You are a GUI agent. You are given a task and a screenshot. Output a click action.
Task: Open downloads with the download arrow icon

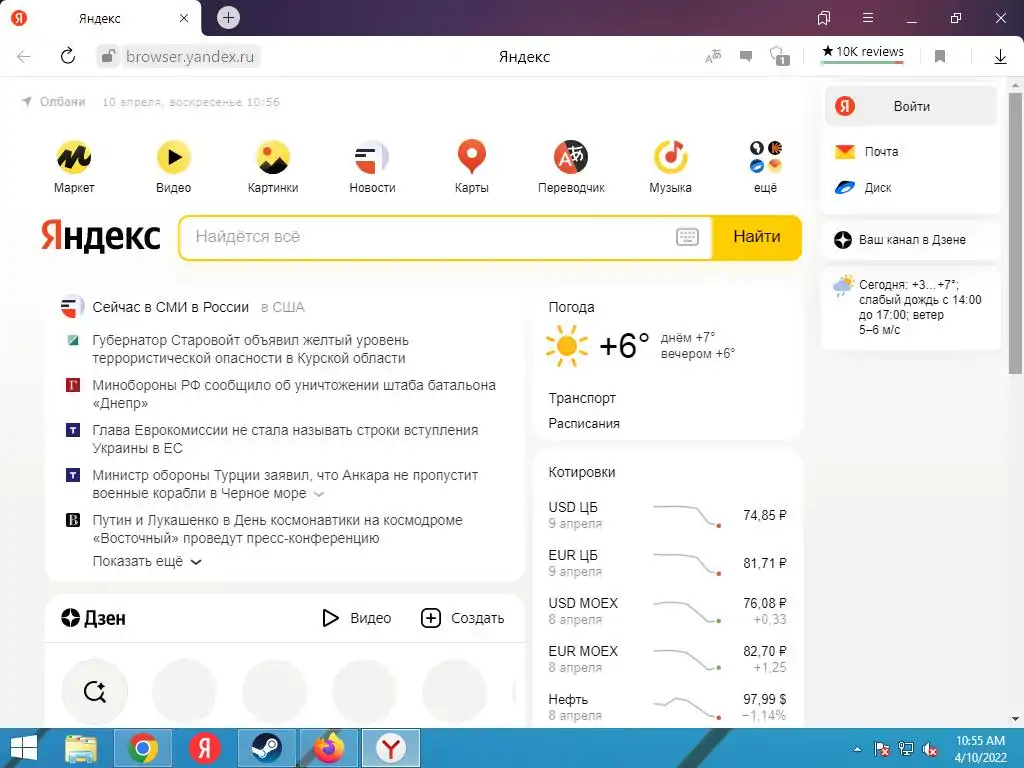[1000, 56]
